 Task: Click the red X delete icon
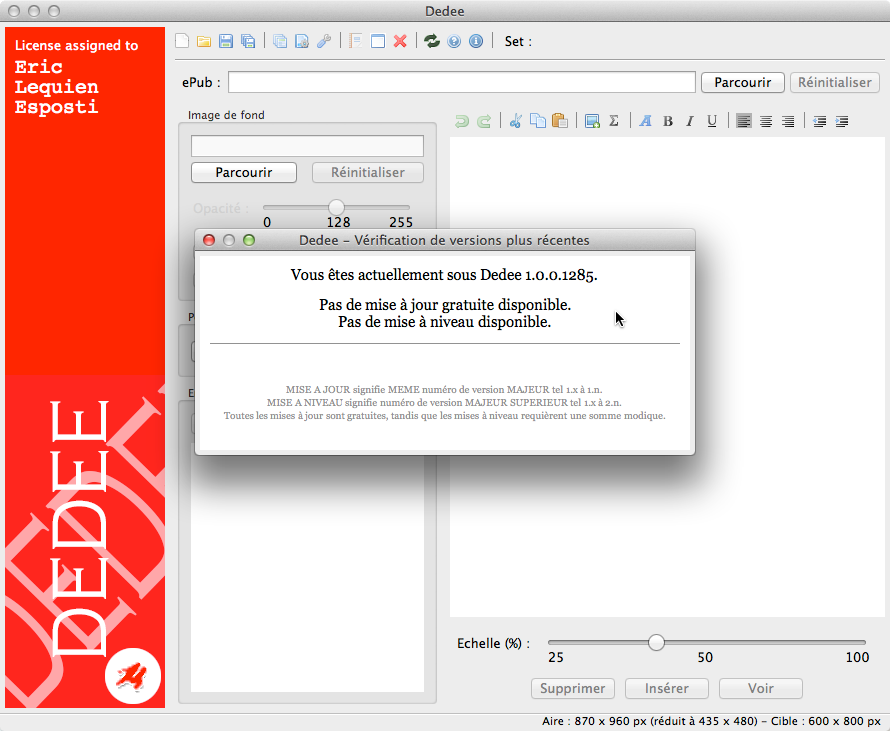[400, 41]
